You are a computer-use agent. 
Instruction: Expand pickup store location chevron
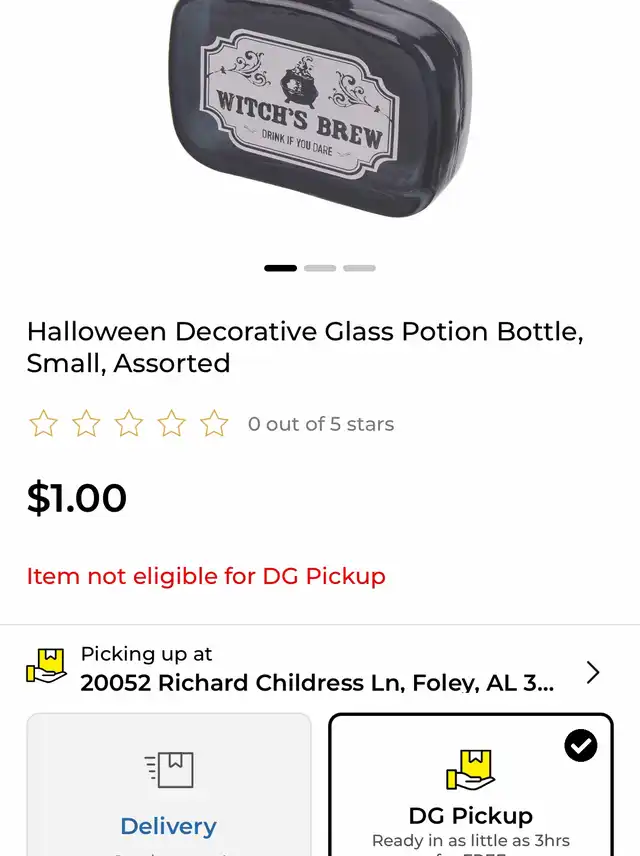click(593, 672)
